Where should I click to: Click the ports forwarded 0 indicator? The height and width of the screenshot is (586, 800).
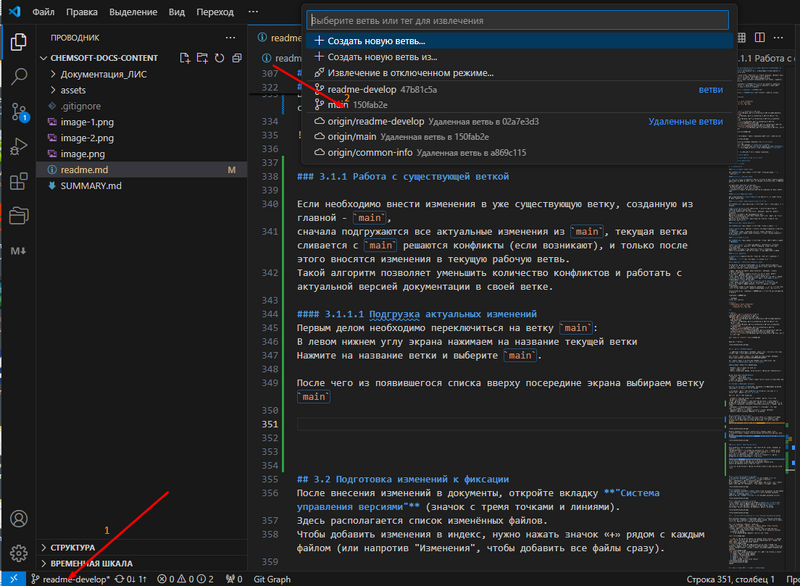[234, 579]
